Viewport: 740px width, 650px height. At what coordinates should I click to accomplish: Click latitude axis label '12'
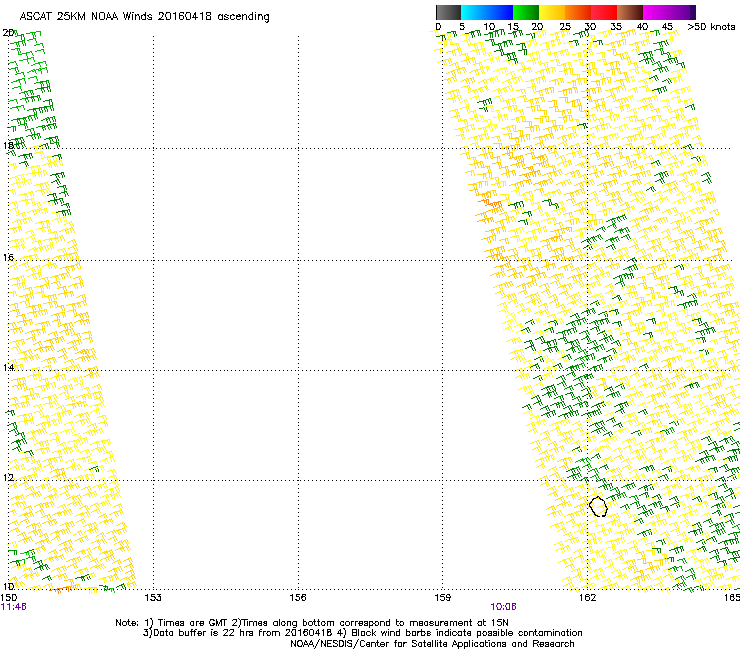point(8,478)
